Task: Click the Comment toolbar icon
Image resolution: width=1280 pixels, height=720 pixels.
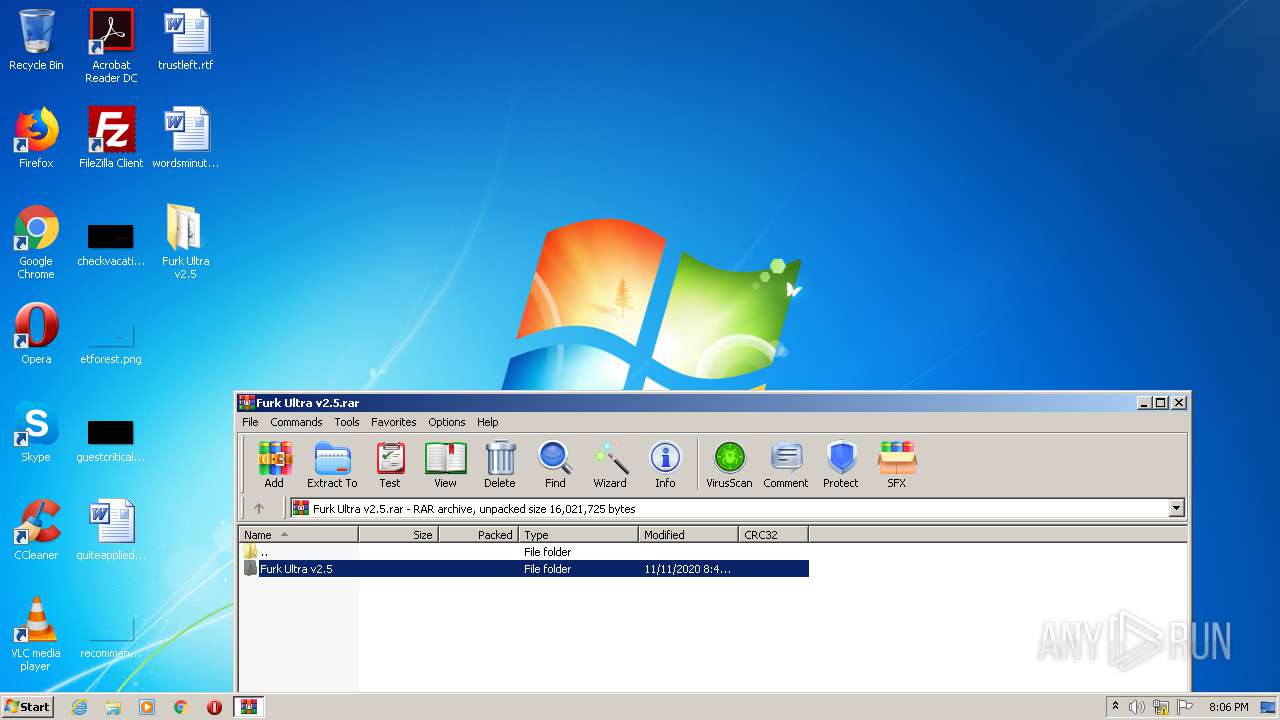Action: tap(786, 465)
